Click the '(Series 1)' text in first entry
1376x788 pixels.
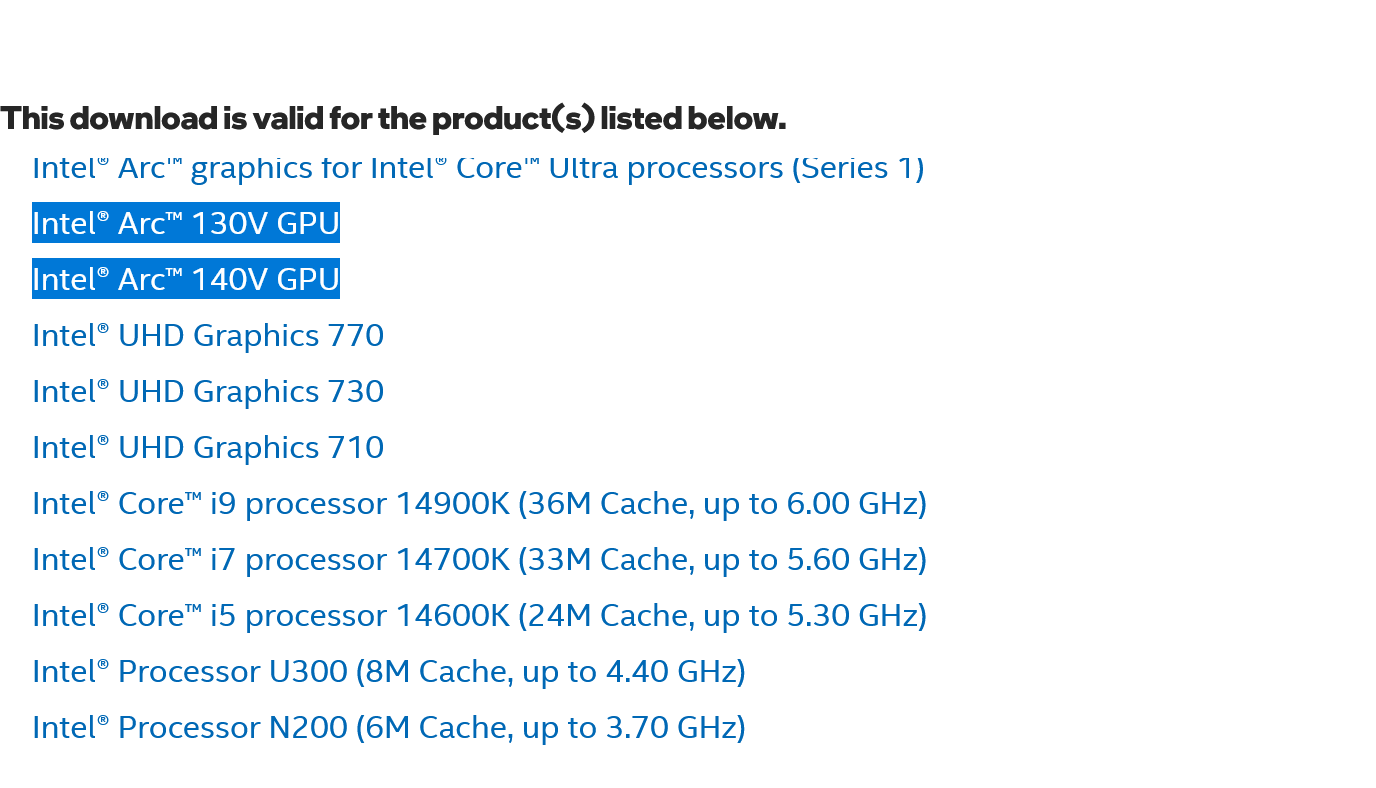coord(858,168)
